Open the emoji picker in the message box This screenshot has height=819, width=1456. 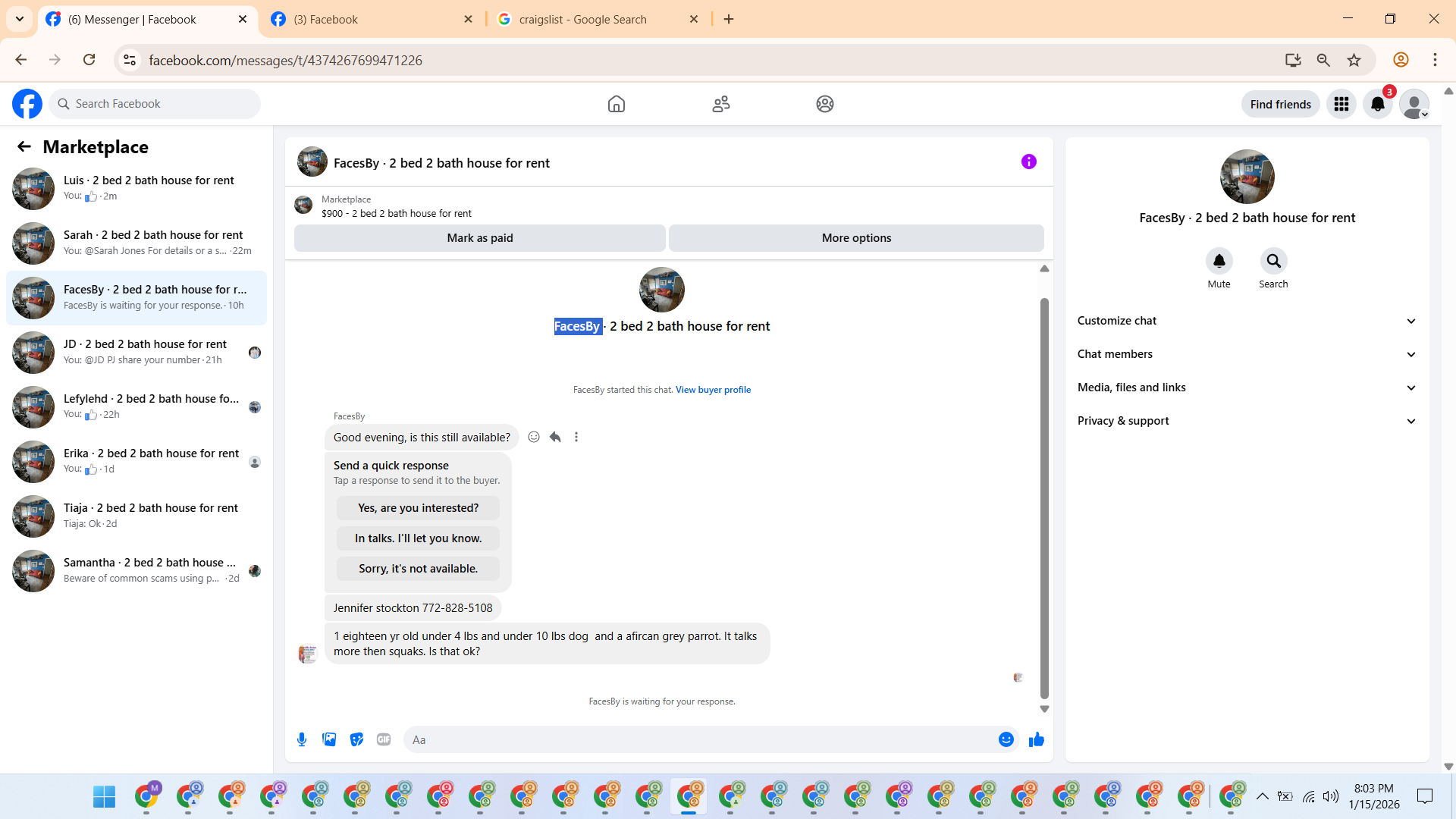point(1006,739)
